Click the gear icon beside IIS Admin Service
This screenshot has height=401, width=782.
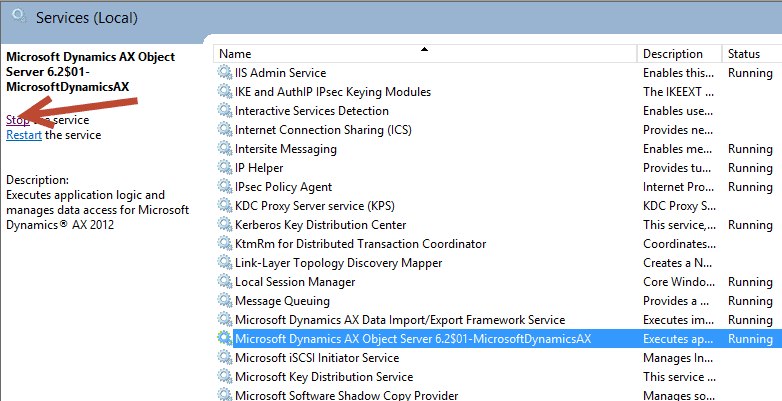pos(224,72)
